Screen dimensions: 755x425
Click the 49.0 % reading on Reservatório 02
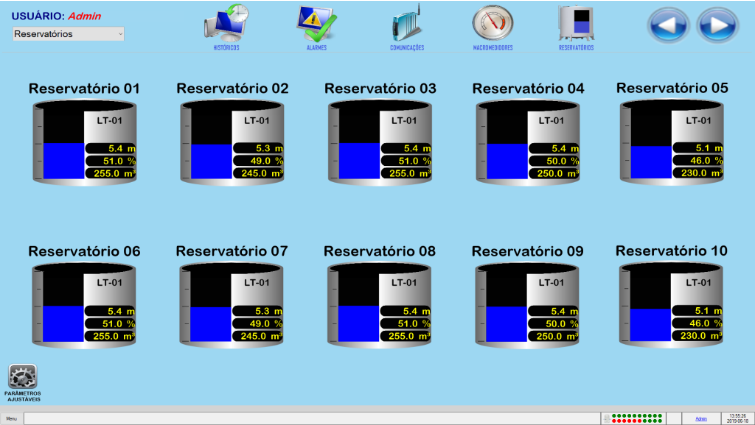262,160
